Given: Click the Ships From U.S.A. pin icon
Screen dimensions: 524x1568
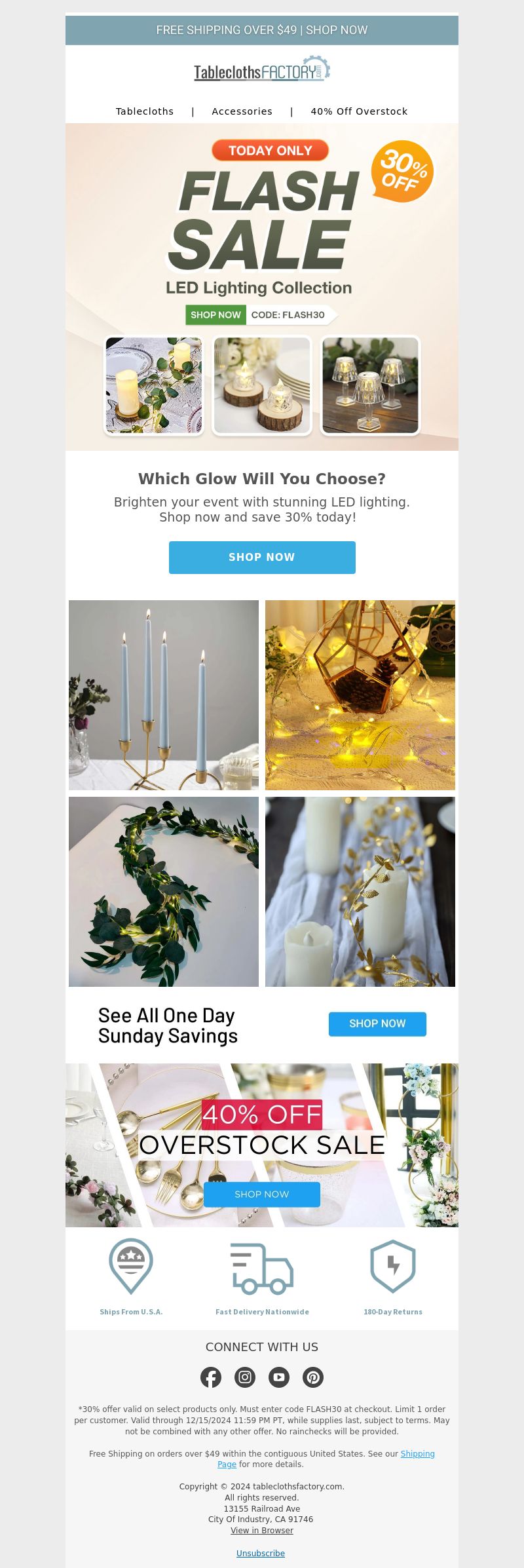Looking at the screenshot, I should pyautogui.click(x=131, y=1266).
